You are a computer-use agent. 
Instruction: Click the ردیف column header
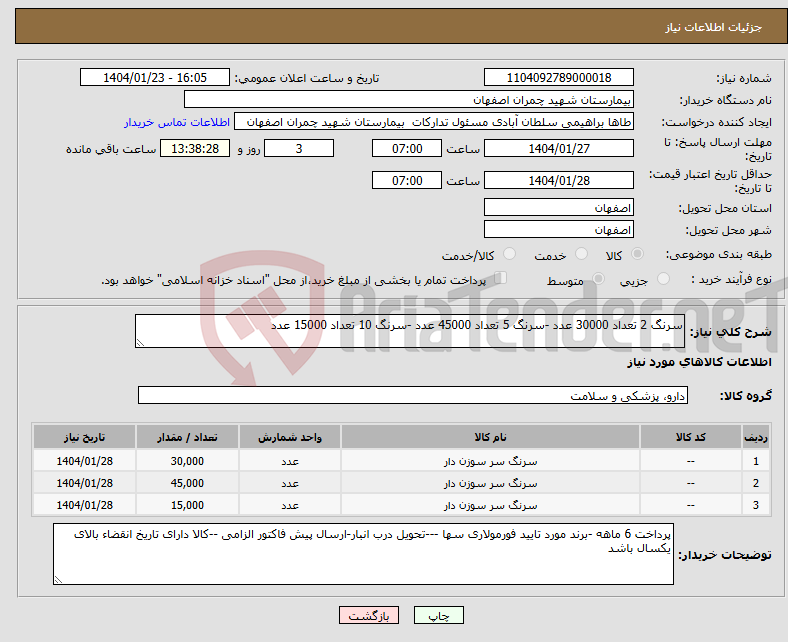pyautogui.click(x=756, y=437)
